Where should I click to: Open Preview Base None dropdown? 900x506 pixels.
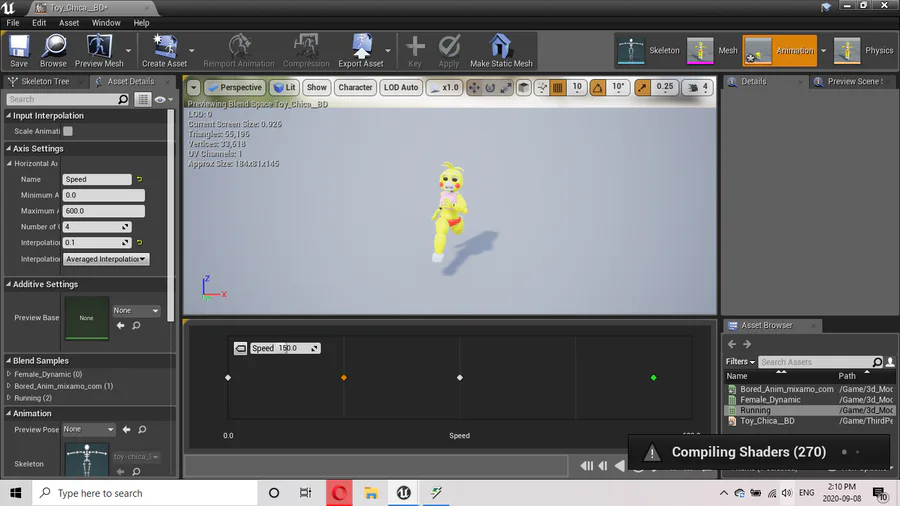pyautogui.click(x=135, y=310)
